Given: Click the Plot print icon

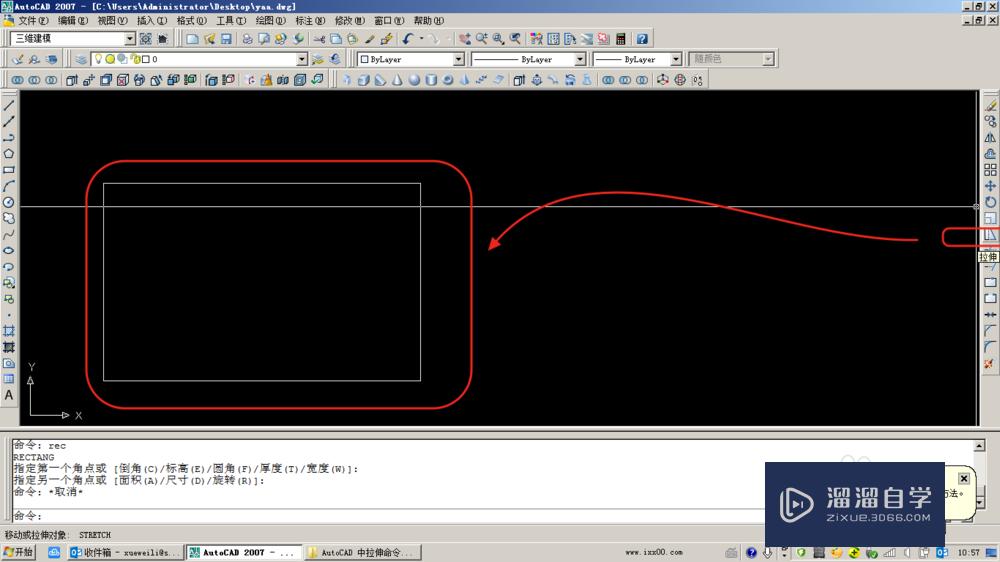Looking at the screenshot, I should pos(247,39).
